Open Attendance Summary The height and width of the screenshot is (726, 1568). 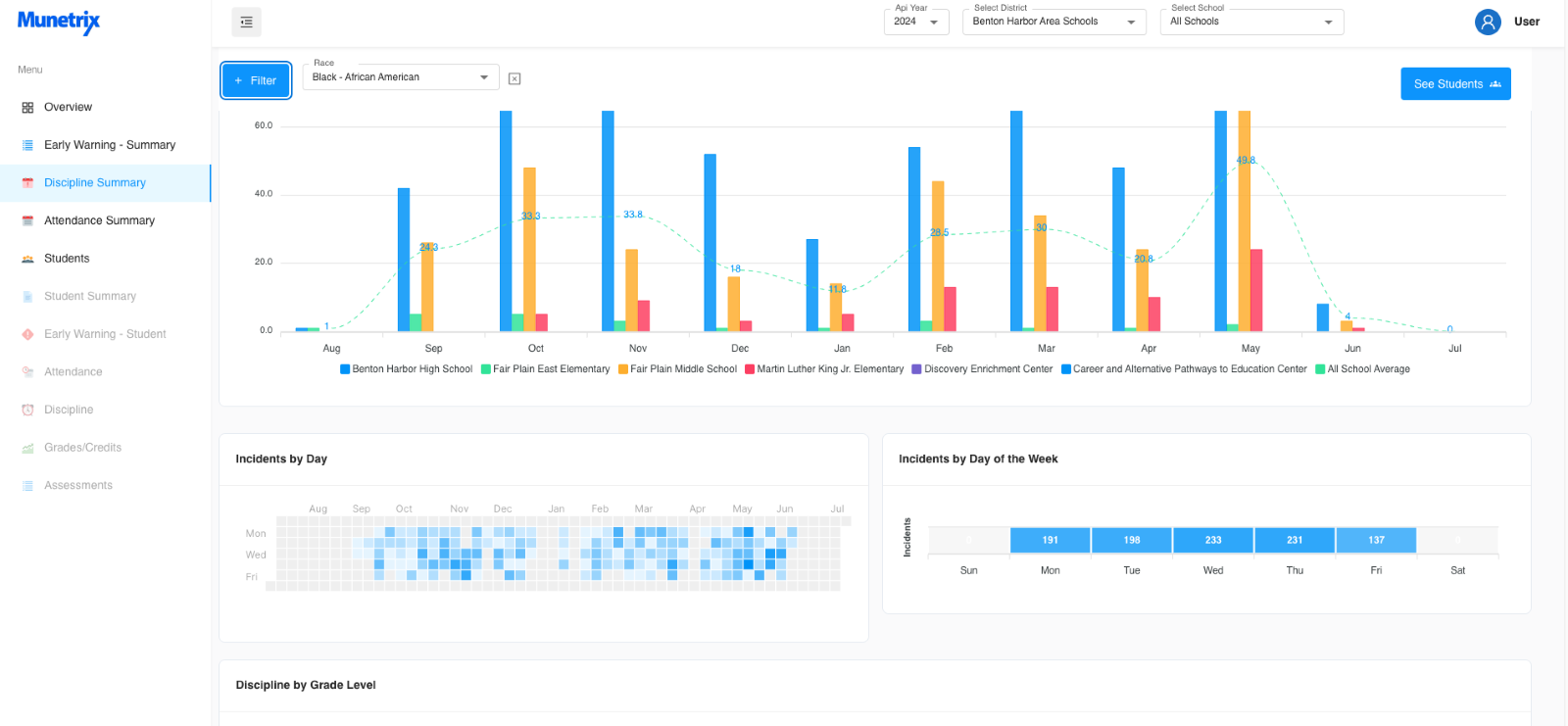pos(99,220)
